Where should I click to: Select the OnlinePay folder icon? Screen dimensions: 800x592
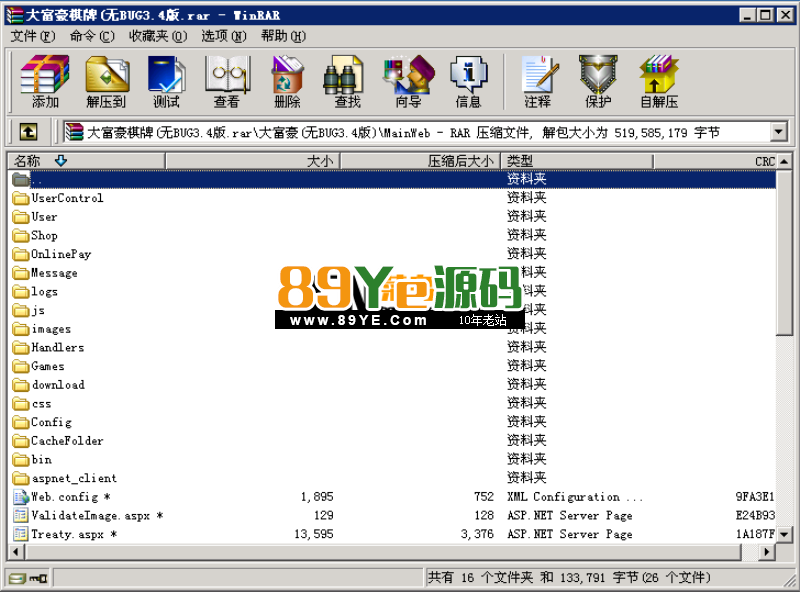click(x=21, y=254)
